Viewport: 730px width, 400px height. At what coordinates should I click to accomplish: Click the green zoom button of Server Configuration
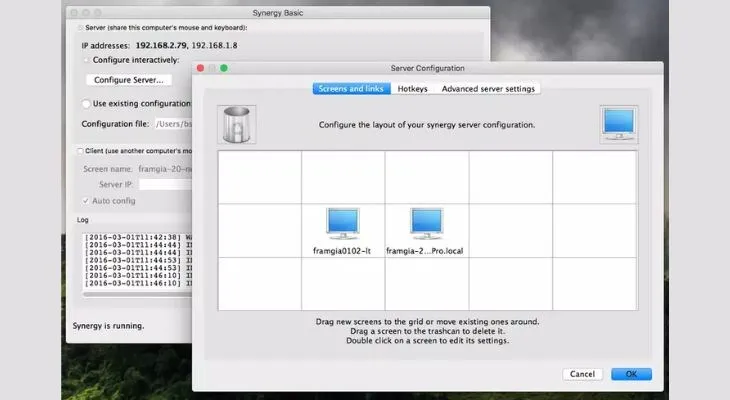[224, 68]
